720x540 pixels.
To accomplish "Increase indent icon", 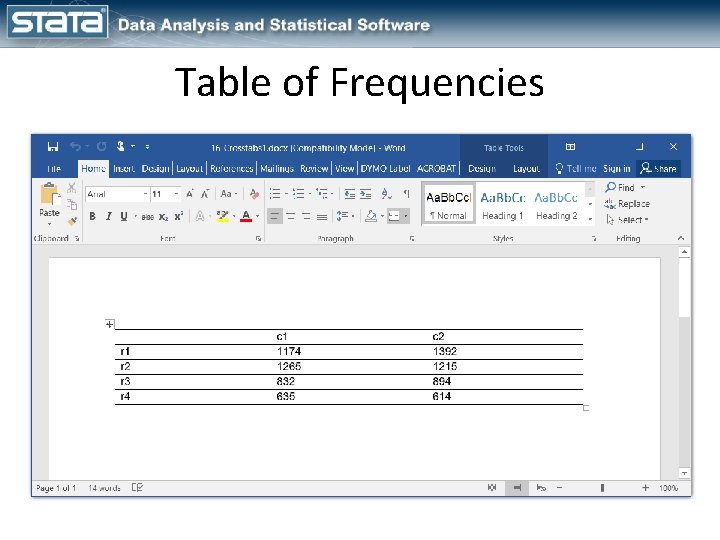I will coord(366,194).
